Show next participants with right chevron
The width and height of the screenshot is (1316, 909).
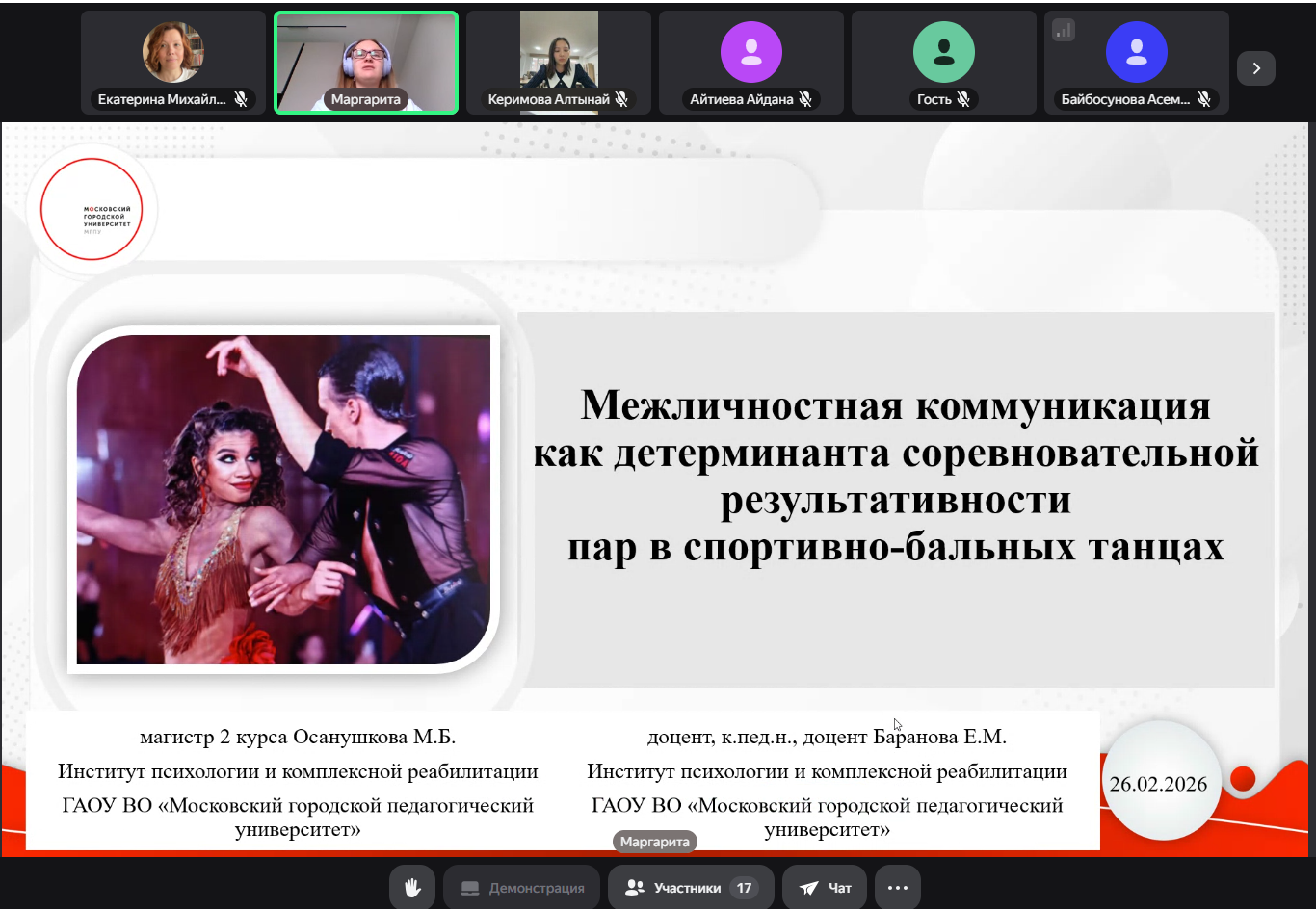(x=1255, y=68)
